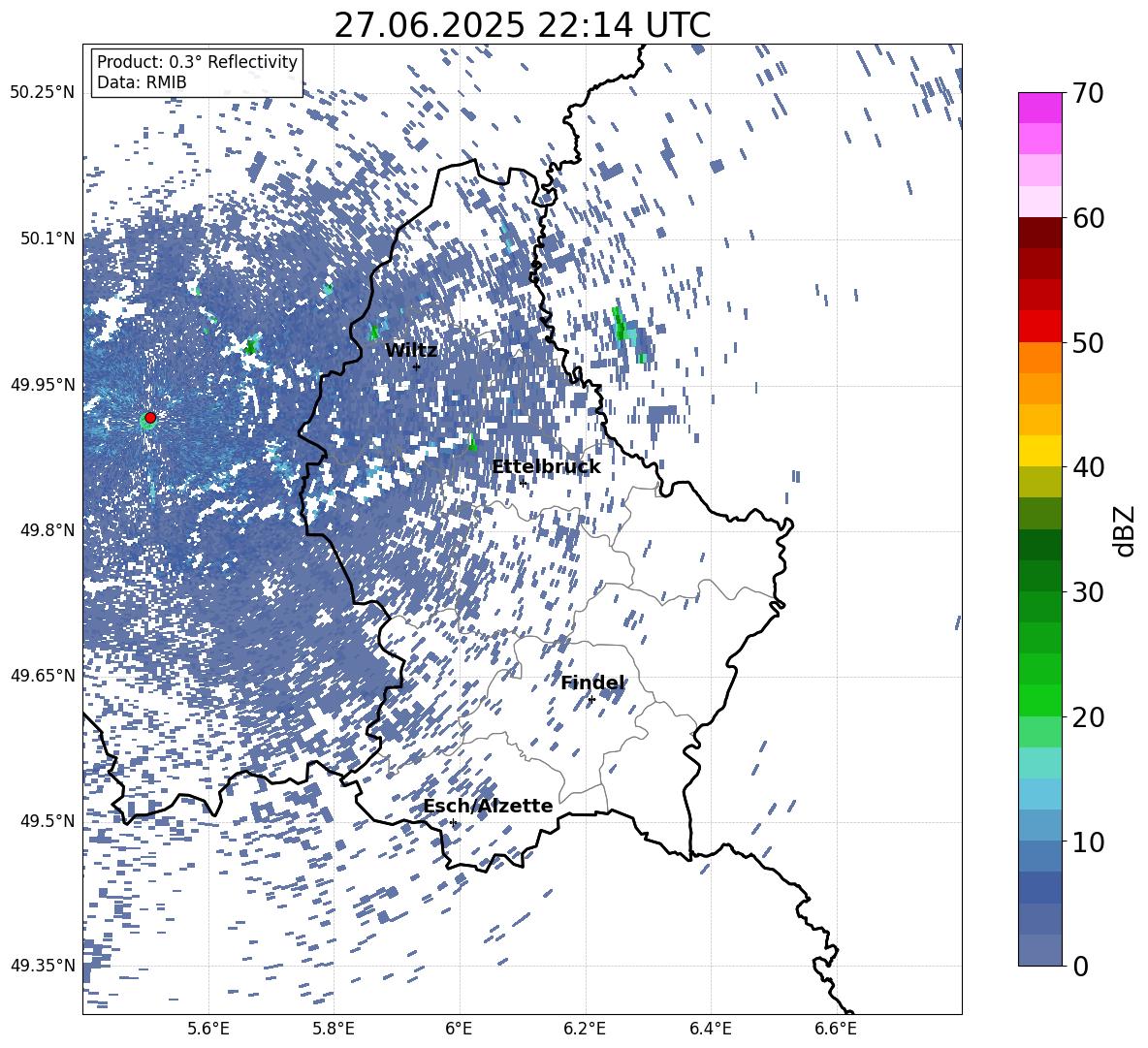Click the 30 tick on colorbar
Screen dimensions: 1148x1048
[1087, 592]
